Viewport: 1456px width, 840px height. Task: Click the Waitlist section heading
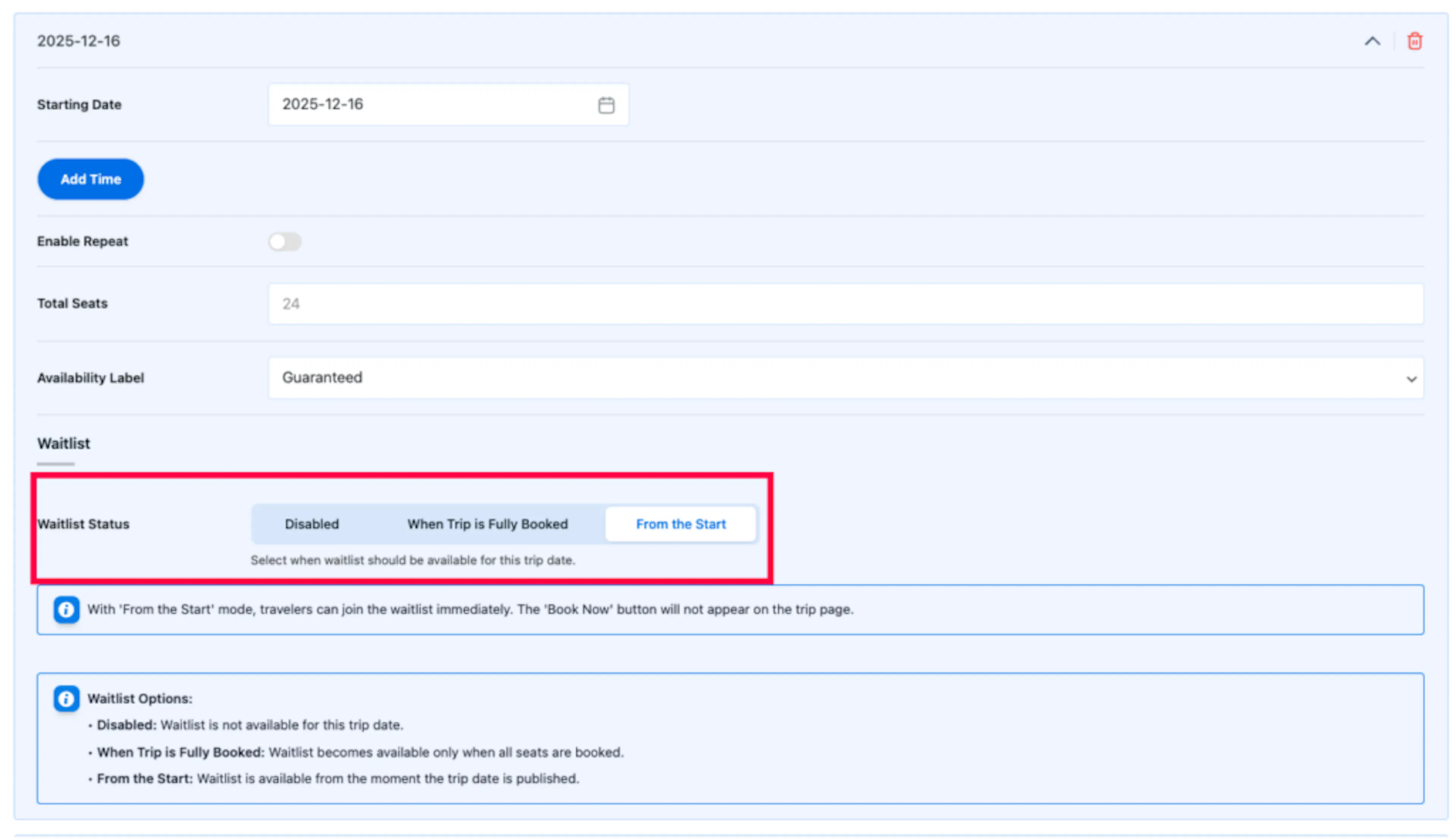63,443
